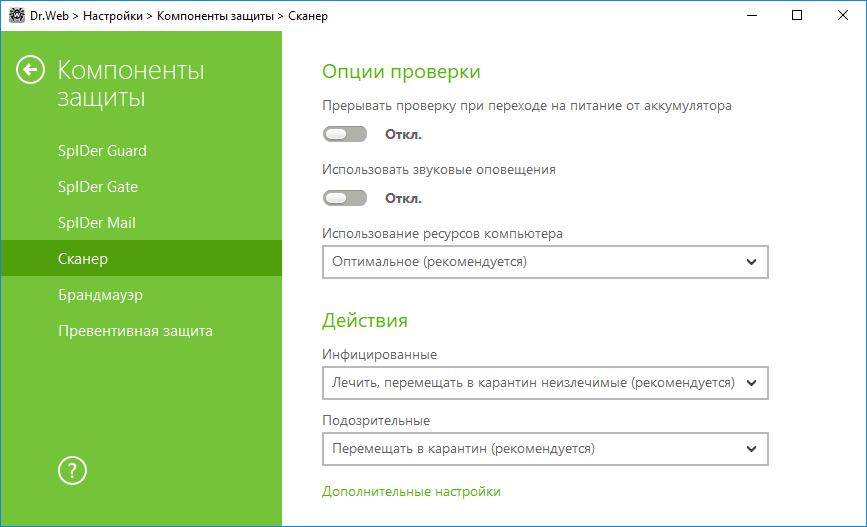Click the Компоненты защиты heading

pyautogui.click(x=131, y=84)
